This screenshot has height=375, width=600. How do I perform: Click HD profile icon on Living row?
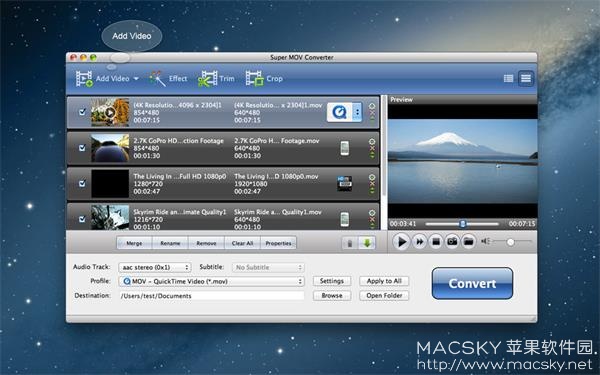(344, 184)
